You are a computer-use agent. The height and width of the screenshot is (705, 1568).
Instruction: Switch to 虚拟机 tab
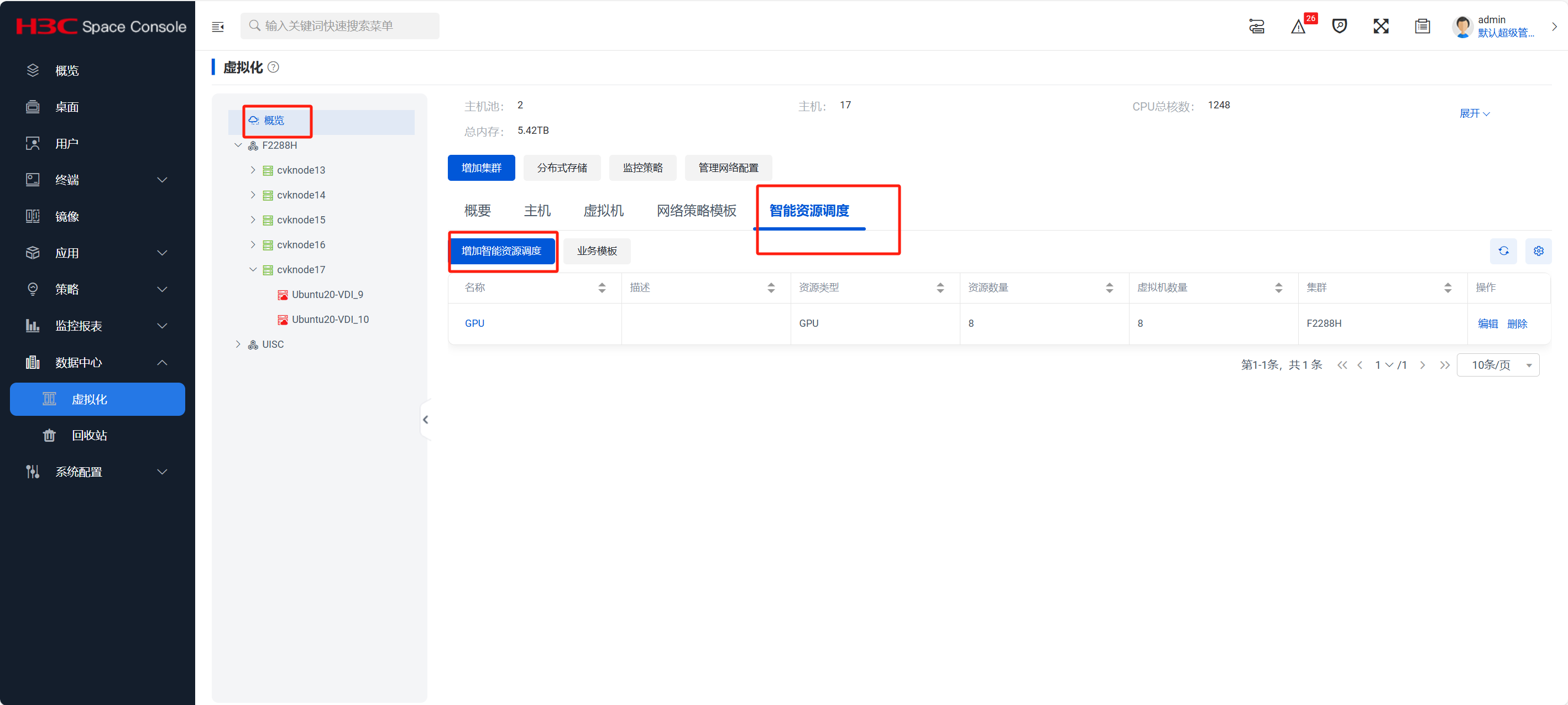pyautogui.click(x=603, y=211)
